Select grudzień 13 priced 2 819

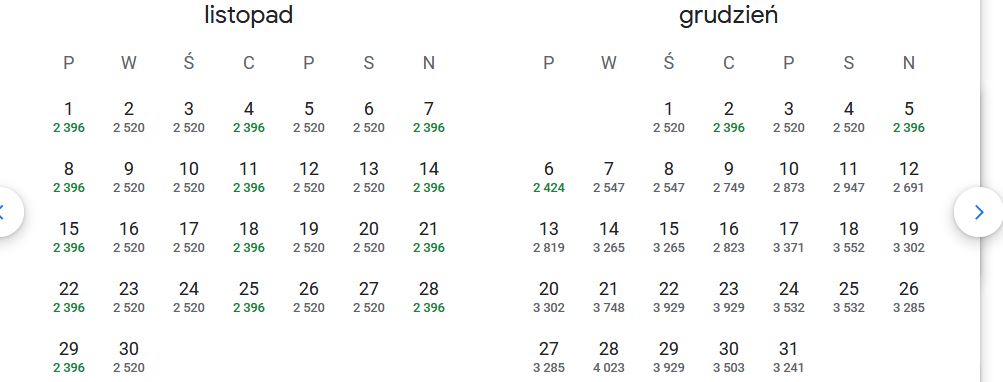click(x=549, y=237)
